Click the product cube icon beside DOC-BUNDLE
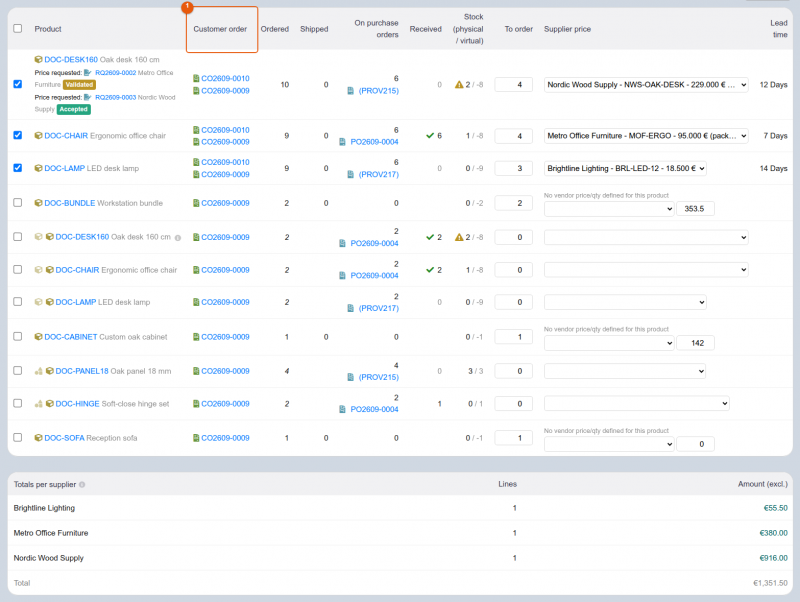The height and width of the screenshot is (602, 800). [x=38, y=203]
